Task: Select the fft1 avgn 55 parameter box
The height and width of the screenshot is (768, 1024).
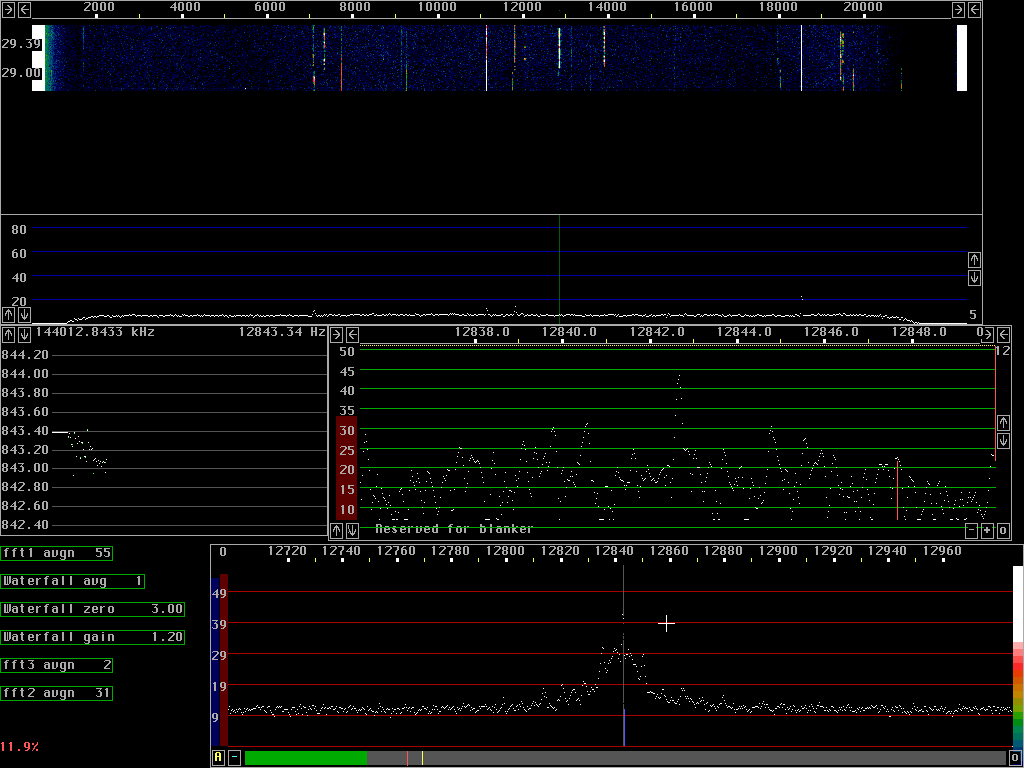Action: point(57,553)
